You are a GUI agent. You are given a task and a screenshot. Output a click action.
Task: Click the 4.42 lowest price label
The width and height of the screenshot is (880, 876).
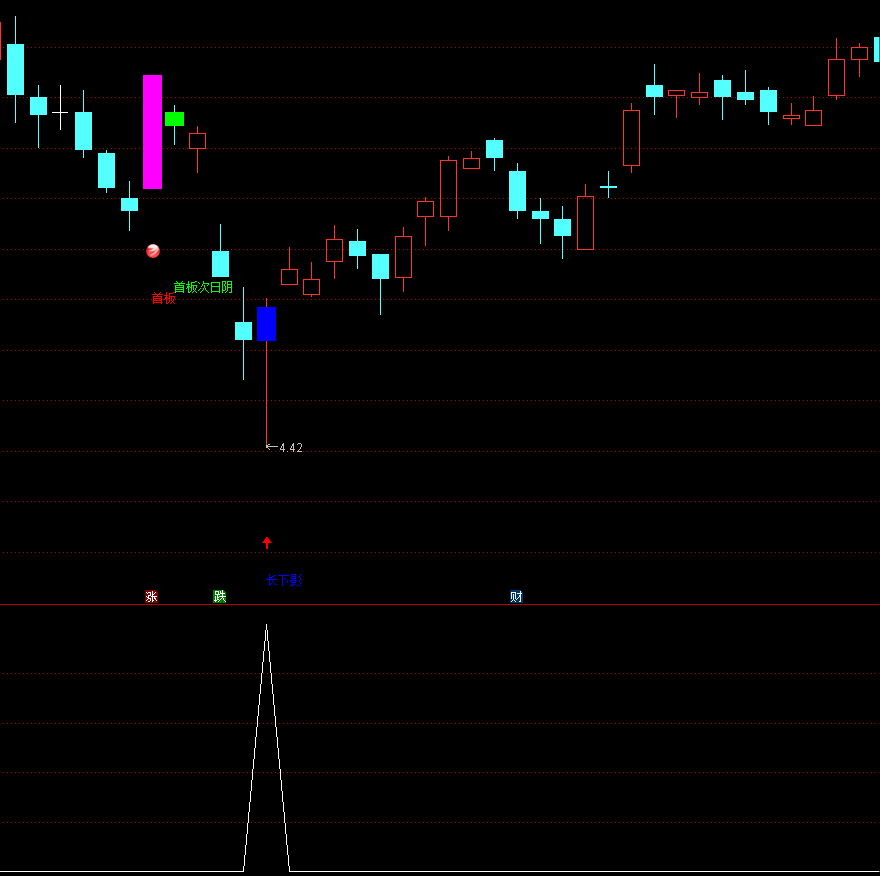pyautogui.click(x=290, y=448)
